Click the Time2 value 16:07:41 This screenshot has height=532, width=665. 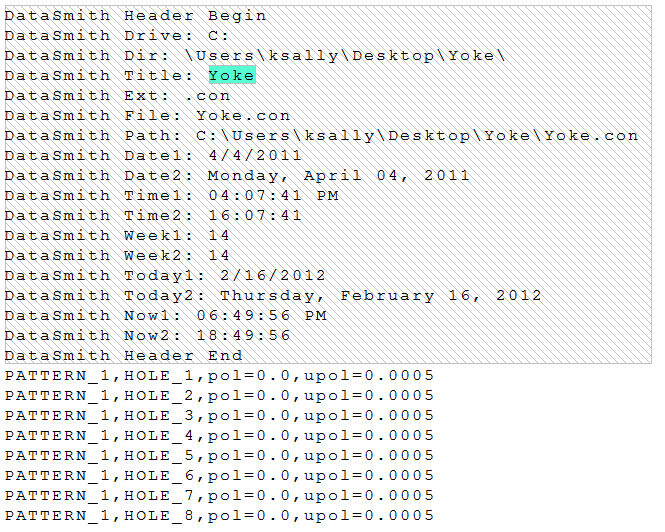click(255, 215)
